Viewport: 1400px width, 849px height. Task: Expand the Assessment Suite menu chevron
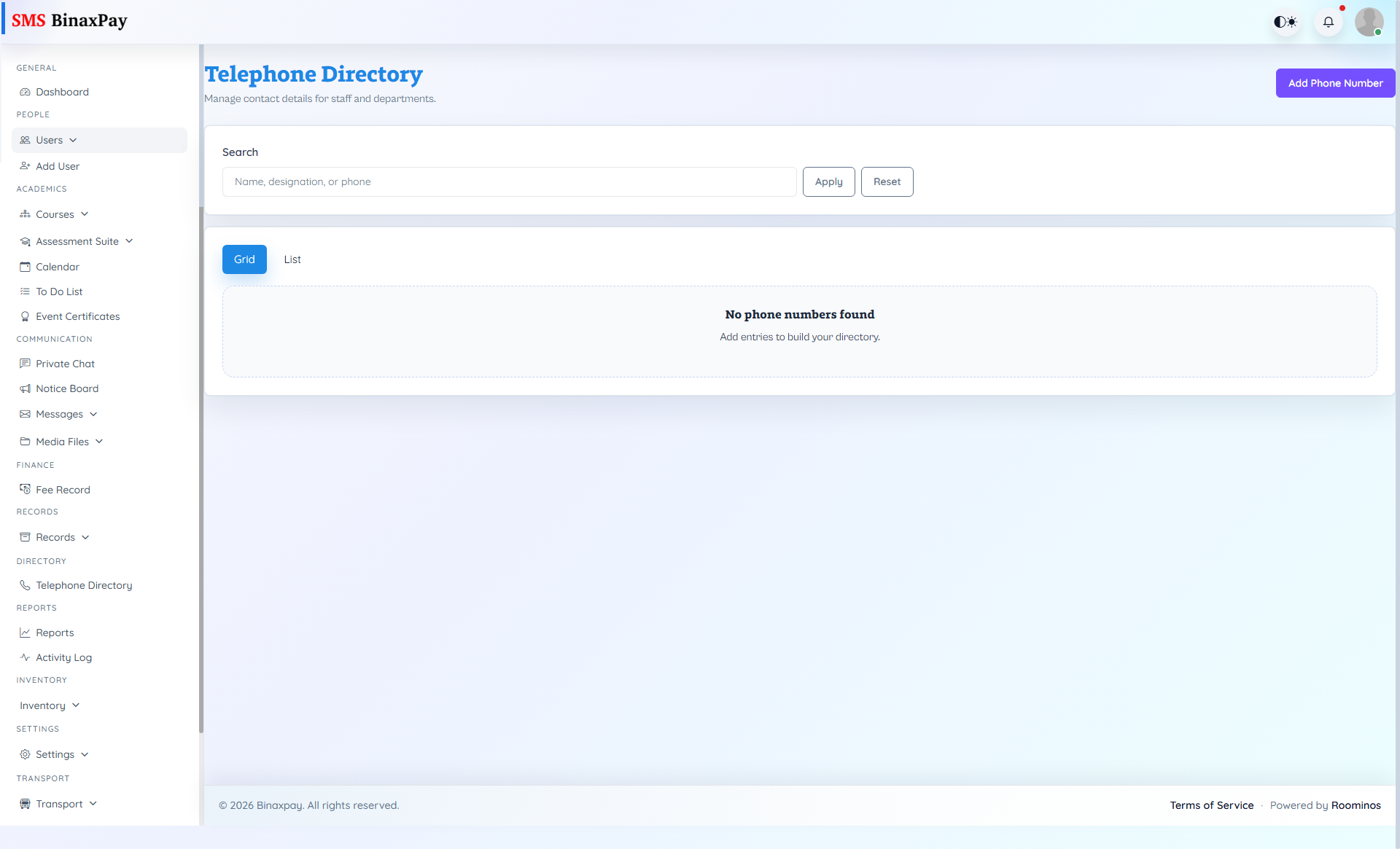click(129, 241)
